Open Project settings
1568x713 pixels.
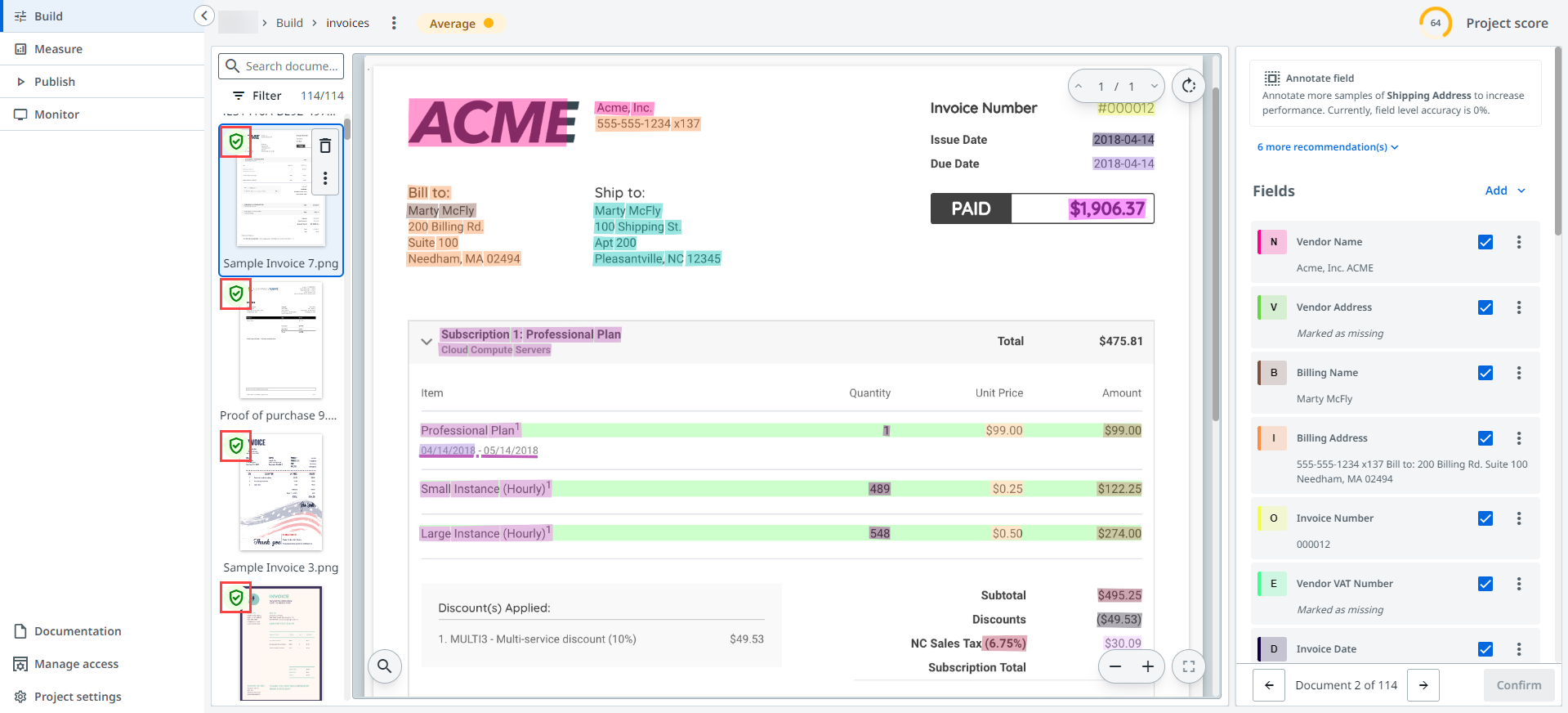pos(69,697)
